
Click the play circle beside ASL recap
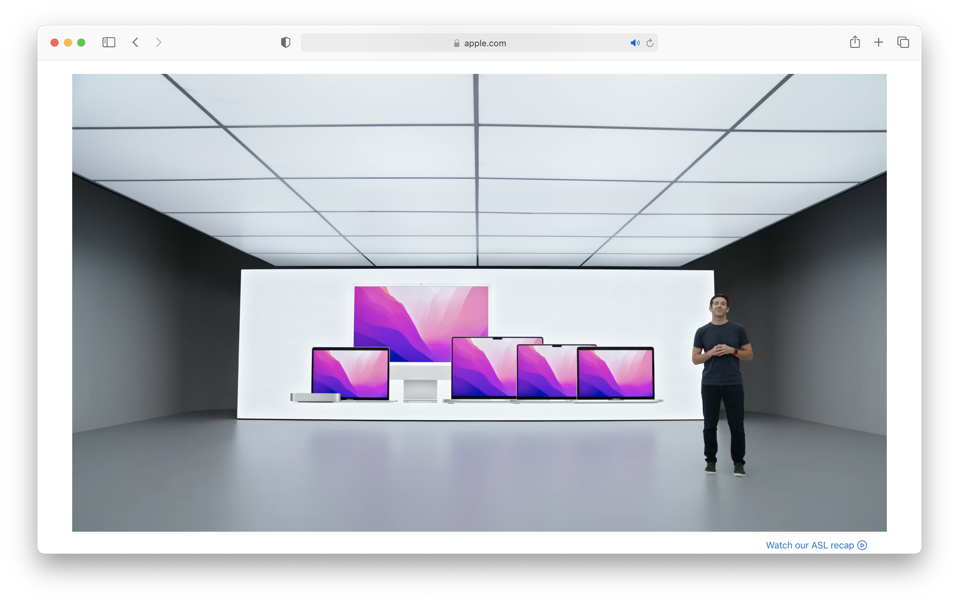click(x=862, y=545)
